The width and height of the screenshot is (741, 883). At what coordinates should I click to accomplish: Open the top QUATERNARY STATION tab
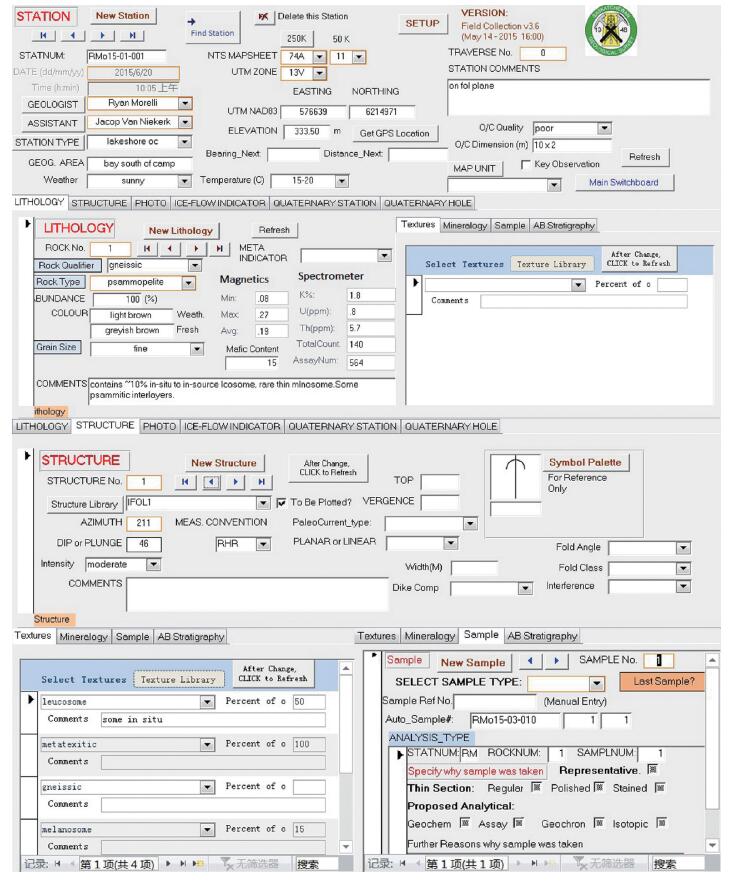(x=324, y=203)
